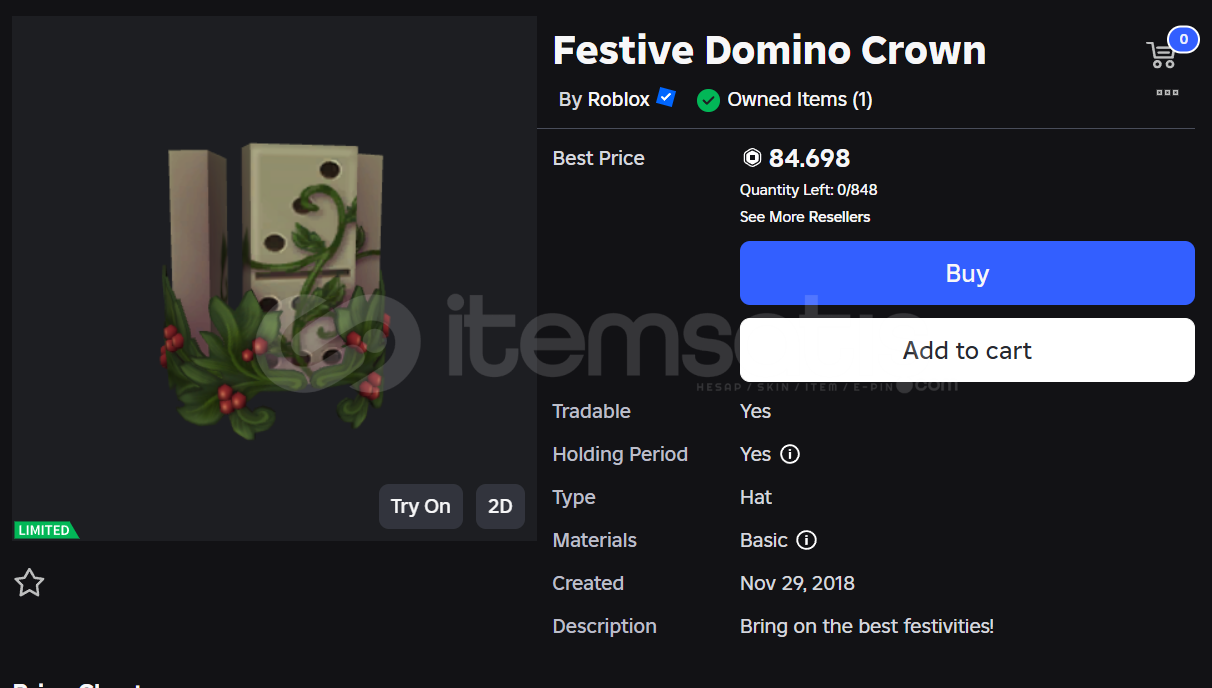Click the Holding Period info icon
This screenshot has width=1212, height=688.
[x=790, y=454]
